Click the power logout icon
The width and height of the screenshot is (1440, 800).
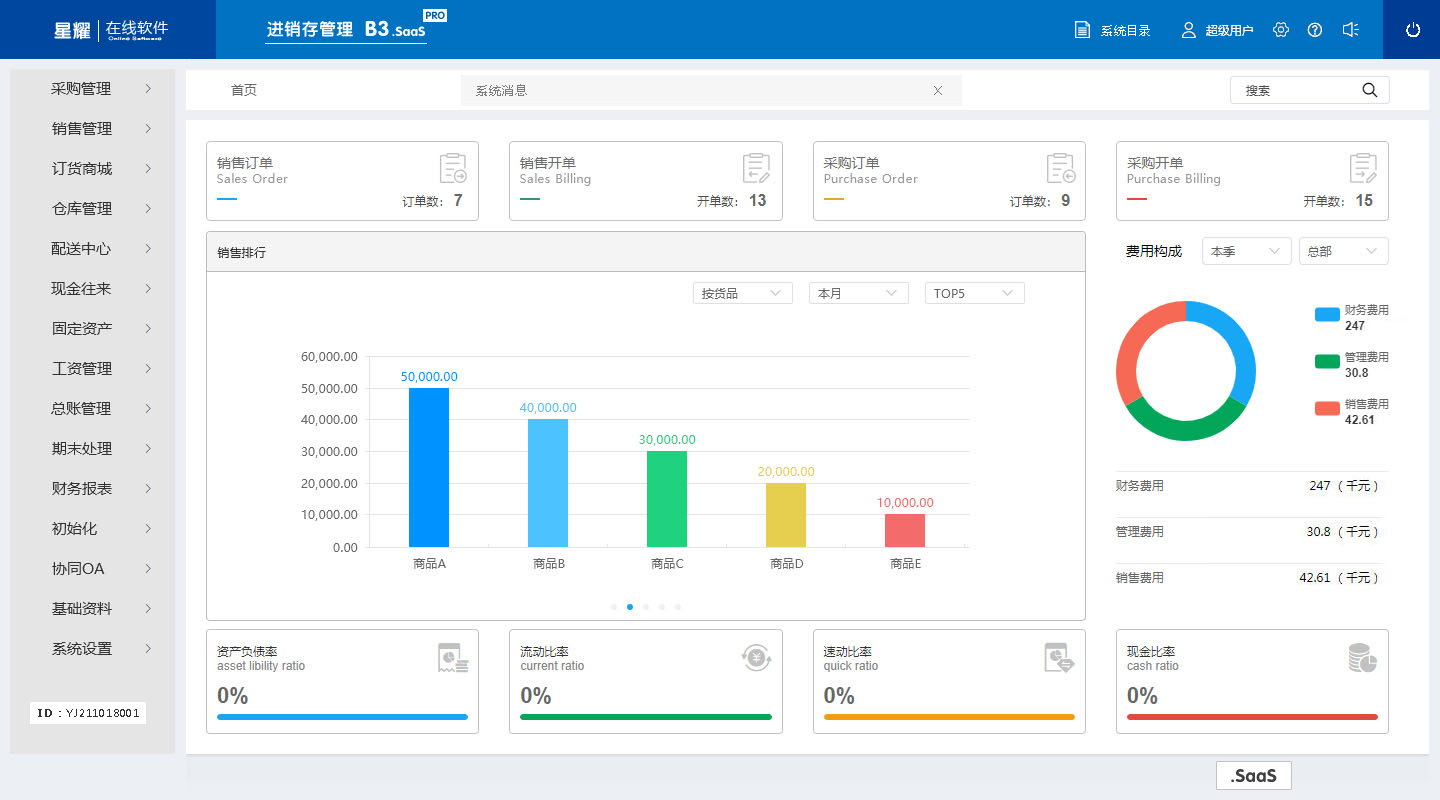[x=1412, y=30]
